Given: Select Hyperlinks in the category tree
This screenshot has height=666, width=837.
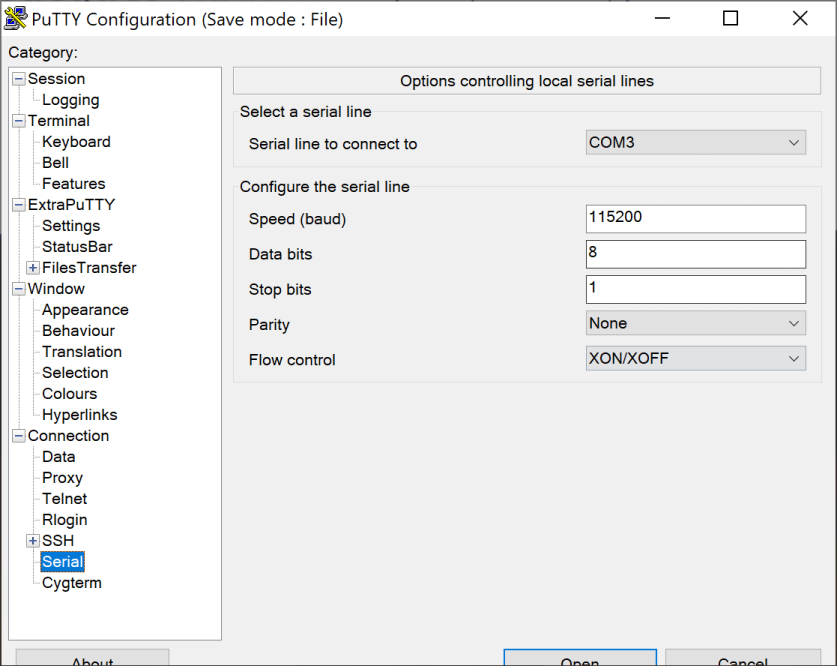Looking at the screenshot, I should tap(79, 415).
